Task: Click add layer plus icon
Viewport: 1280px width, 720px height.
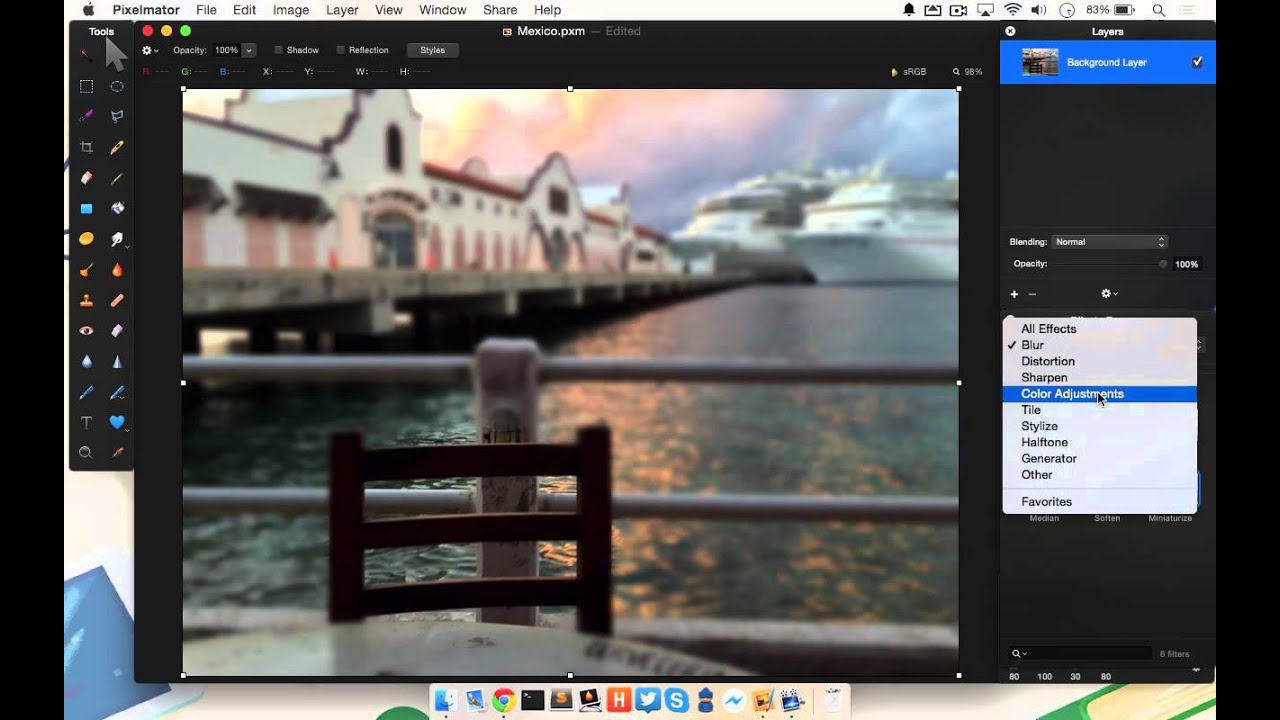Action: pos(1014,294)
